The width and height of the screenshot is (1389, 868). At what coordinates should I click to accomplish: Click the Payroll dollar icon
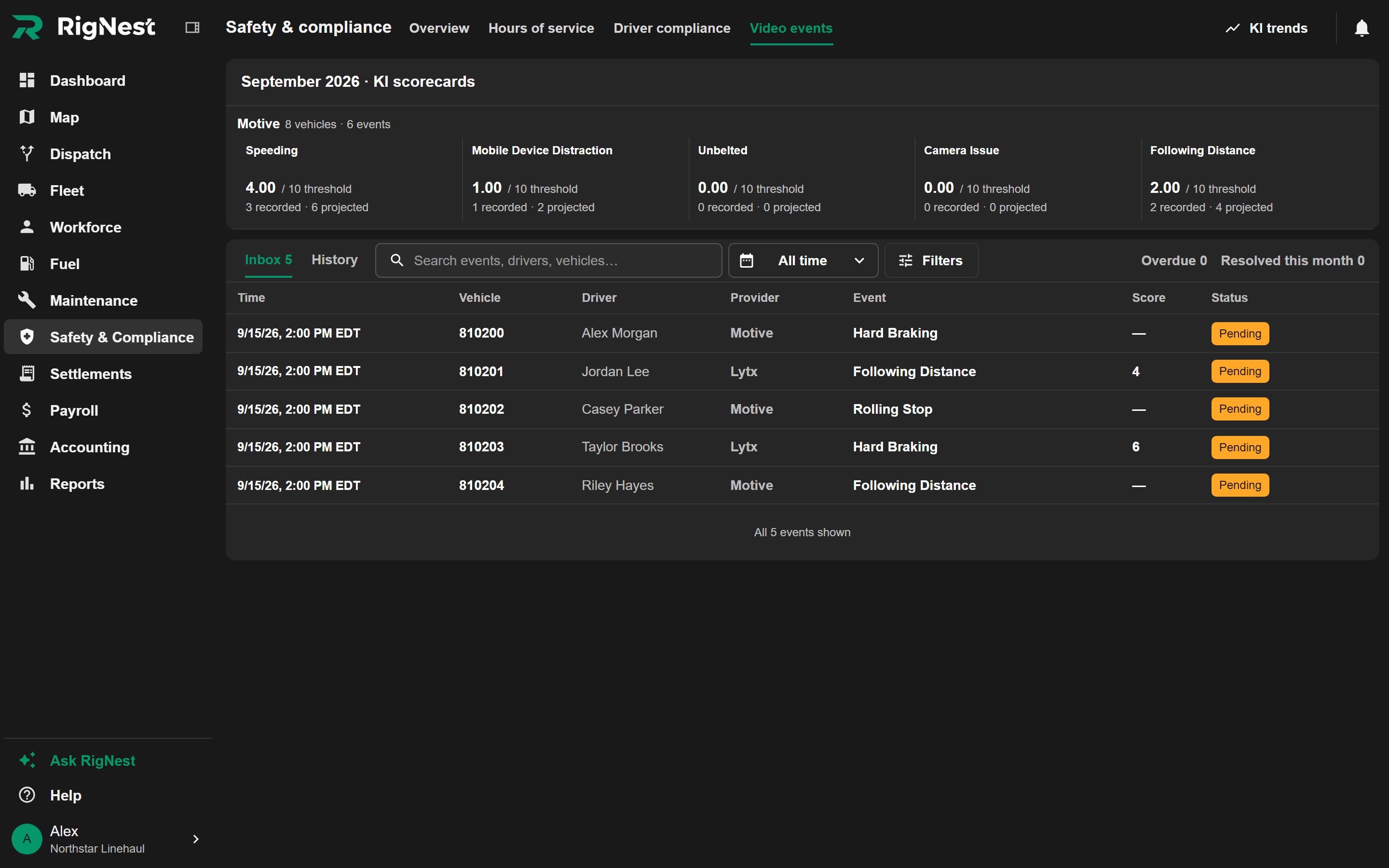coord(27,410)
